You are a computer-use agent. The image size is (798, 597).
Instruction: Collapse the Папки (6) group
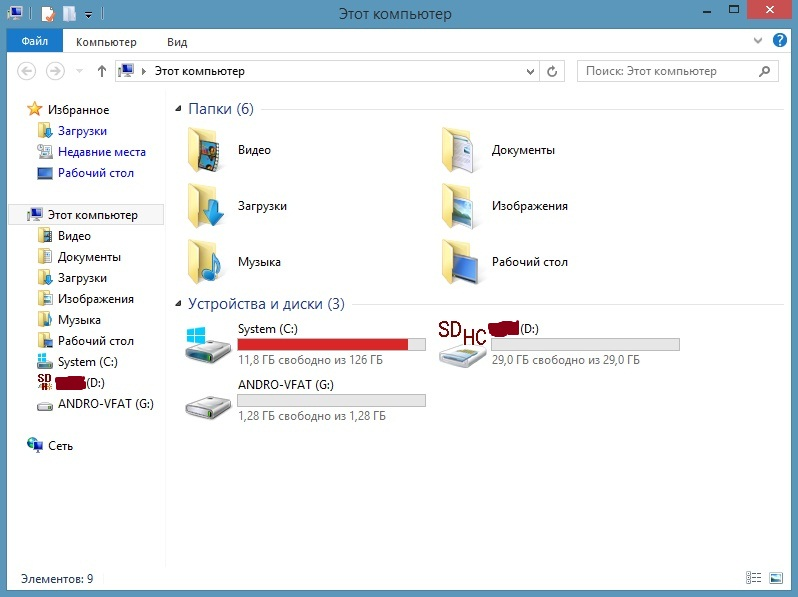tap(179, 109)
